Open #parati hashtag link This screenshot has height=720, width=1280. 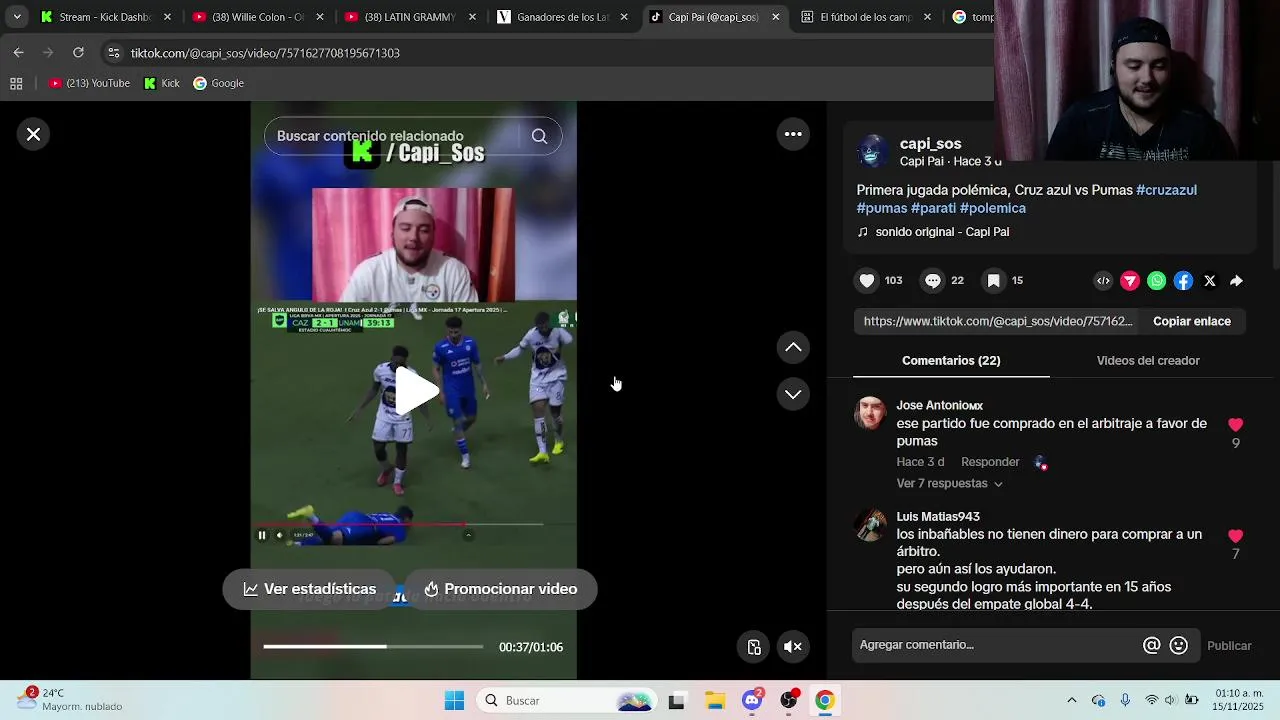point(933,208)
